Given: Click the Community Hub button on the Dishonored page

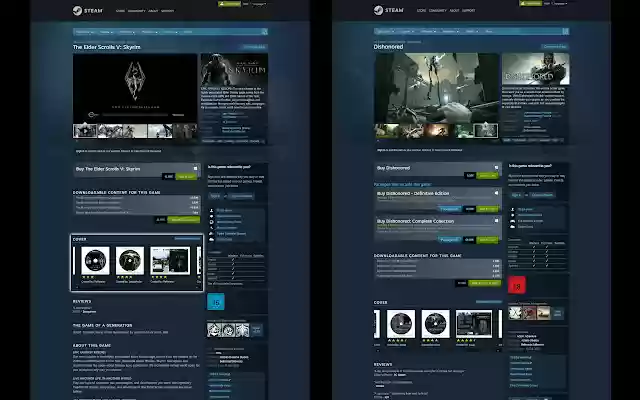Looking at the screenshot, I should point(555,47).
